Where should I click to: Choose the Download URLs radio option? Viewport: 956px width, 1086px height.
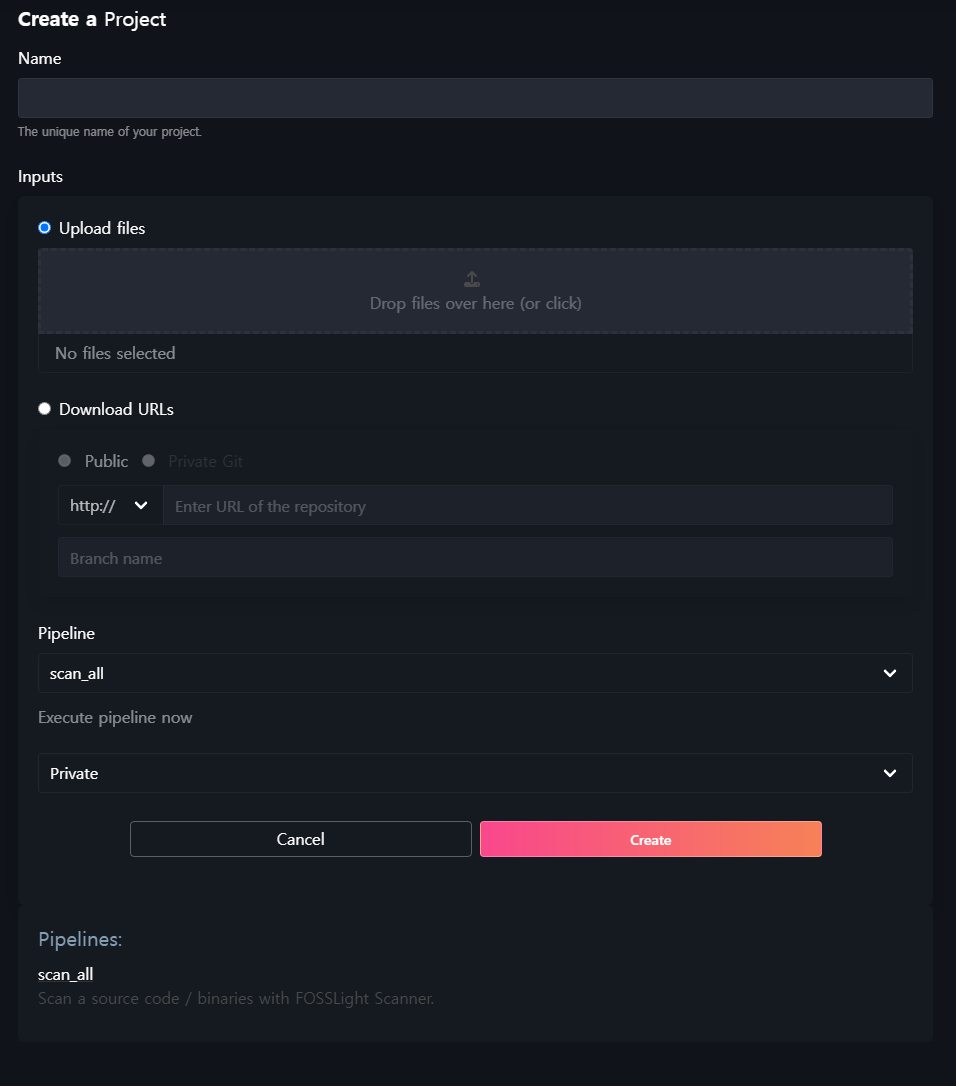(x=44, y=409)
